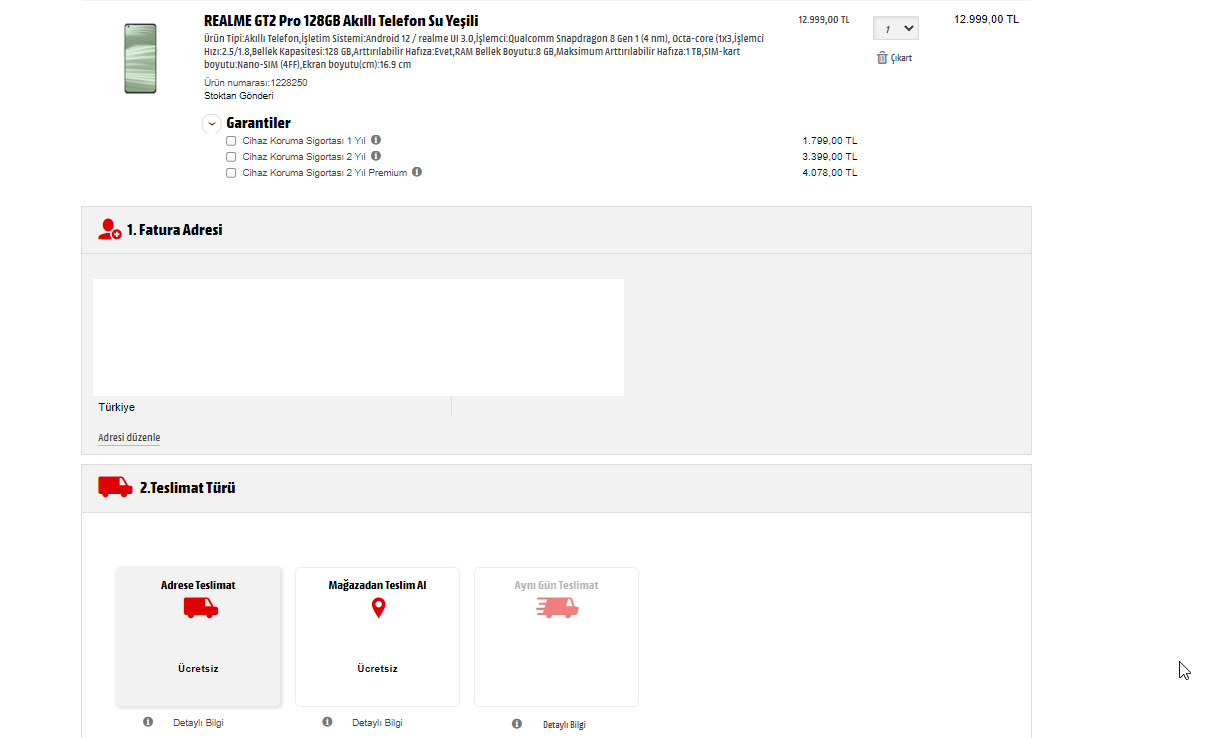Viewport: 1209px width, 738px height.
Task: Click info icon for 2 Yıl Premium insurance
Action: 417,172
